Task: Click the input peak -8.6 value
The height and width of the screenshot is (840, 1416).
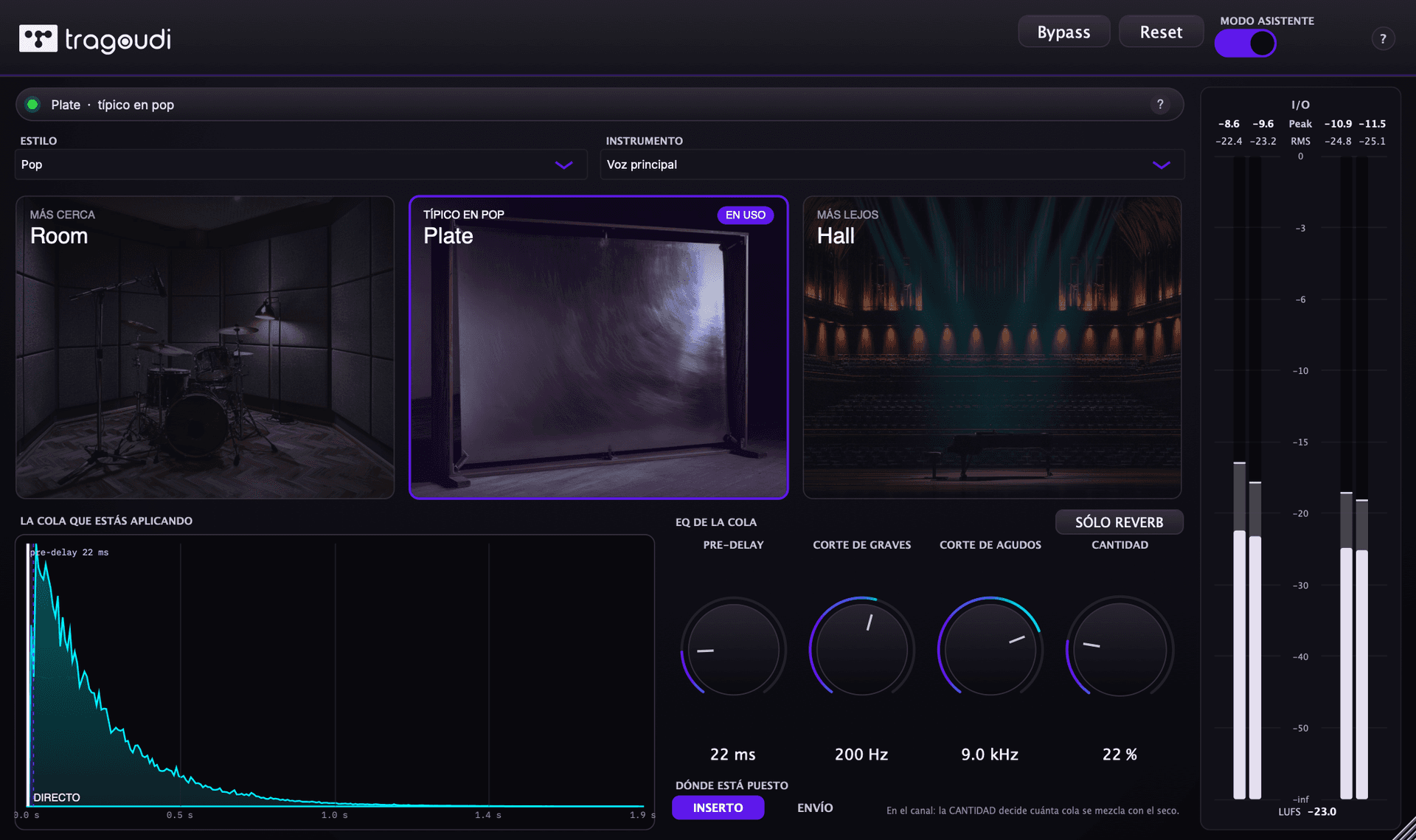Action: pos(1229,124)
